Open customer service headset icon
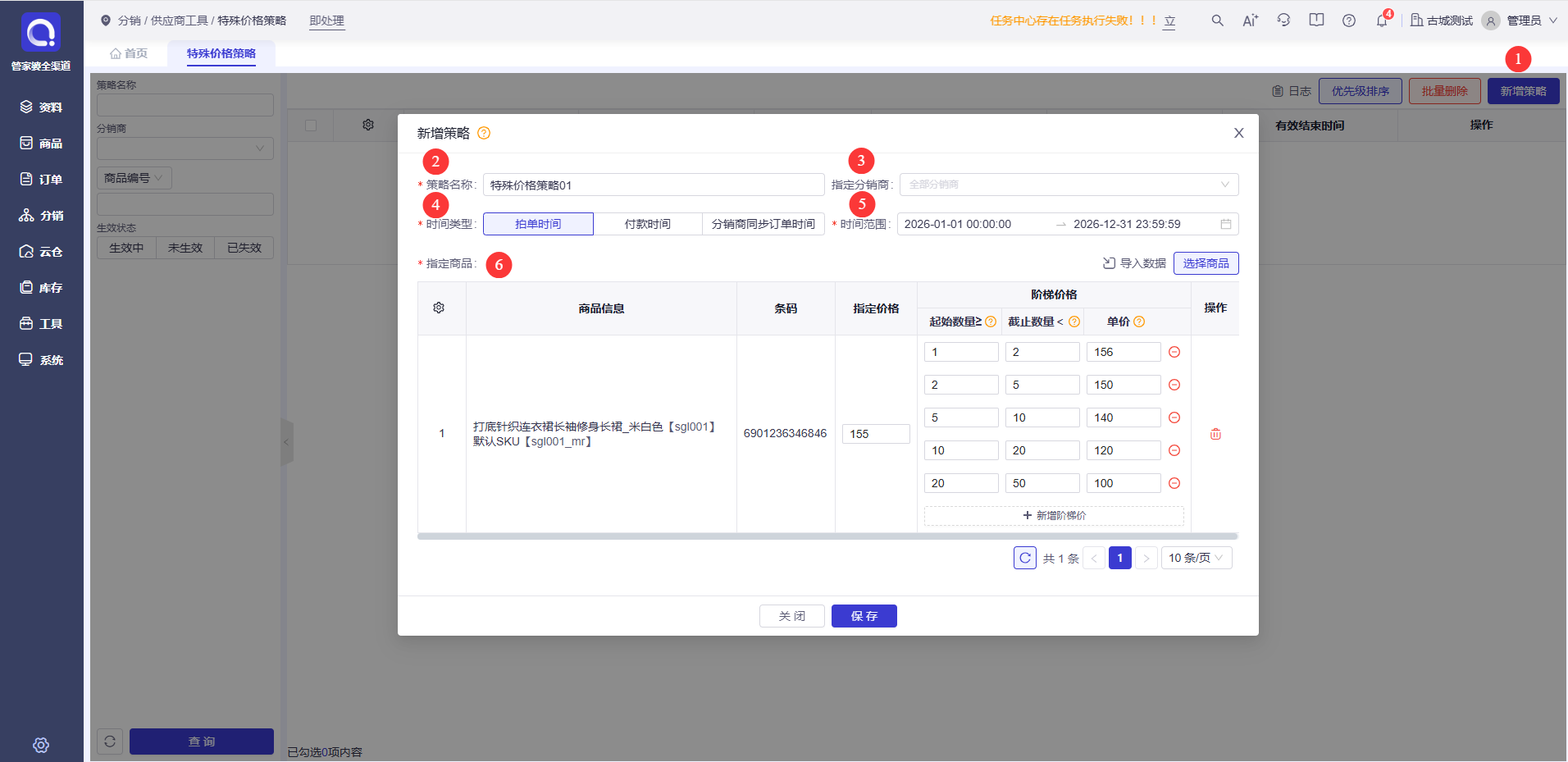 point(1283,21)
